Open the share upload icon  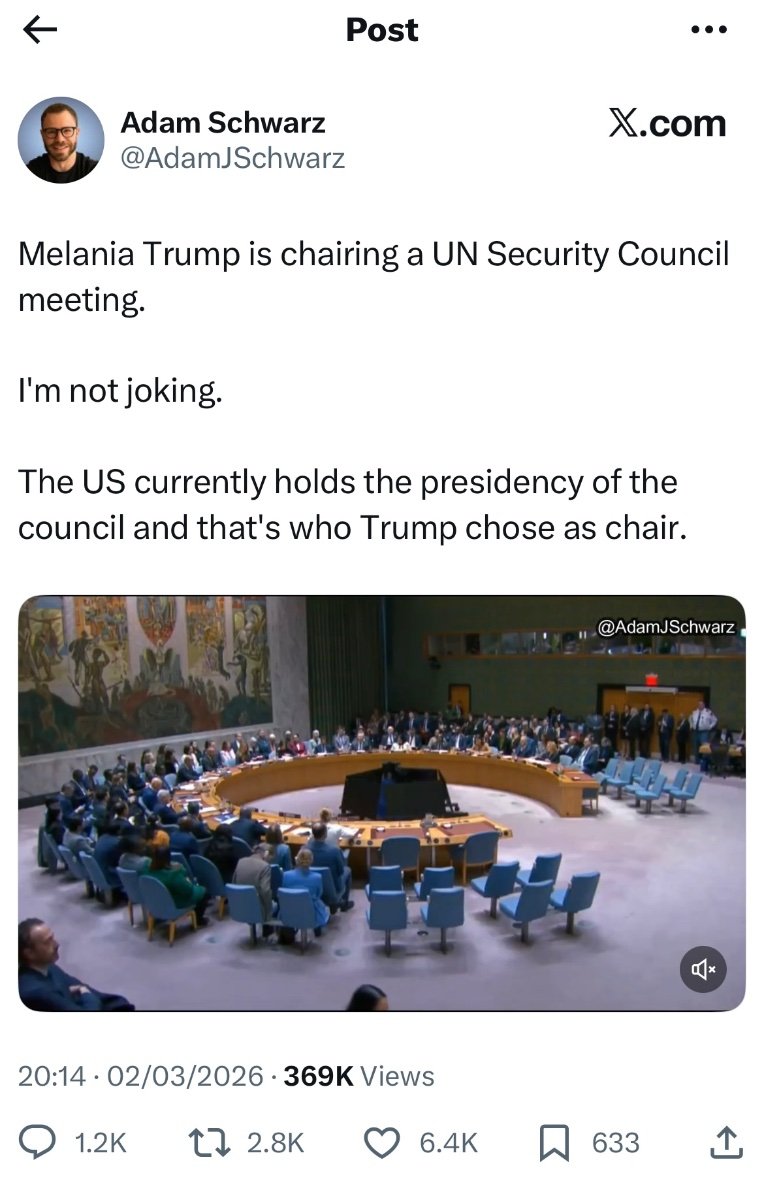coord(727,1142)
